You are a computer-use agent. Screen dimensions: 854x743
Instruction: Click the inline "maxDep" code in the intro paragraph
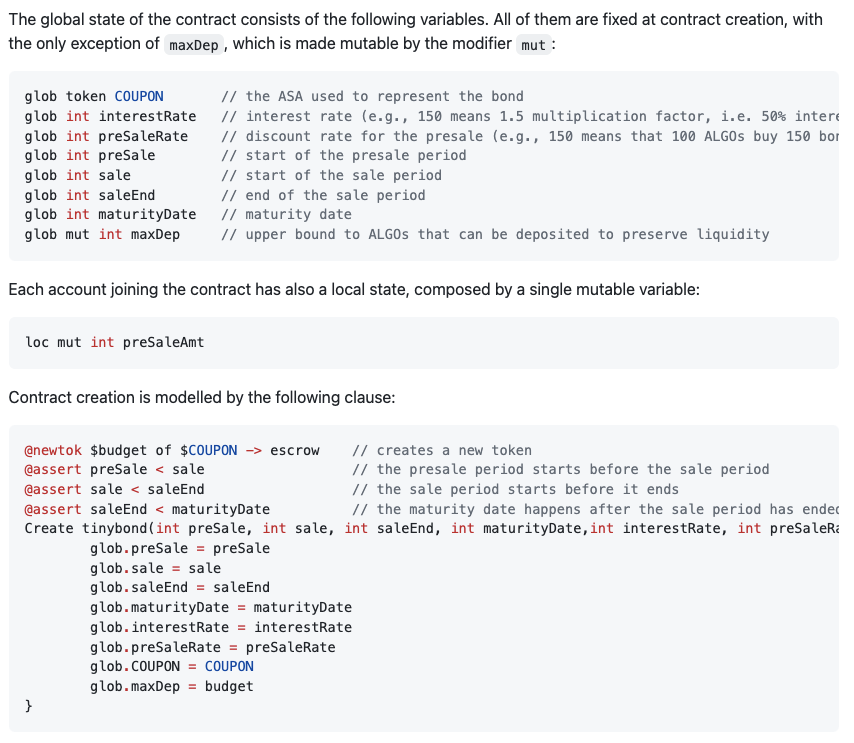click(x=194, y=45)
